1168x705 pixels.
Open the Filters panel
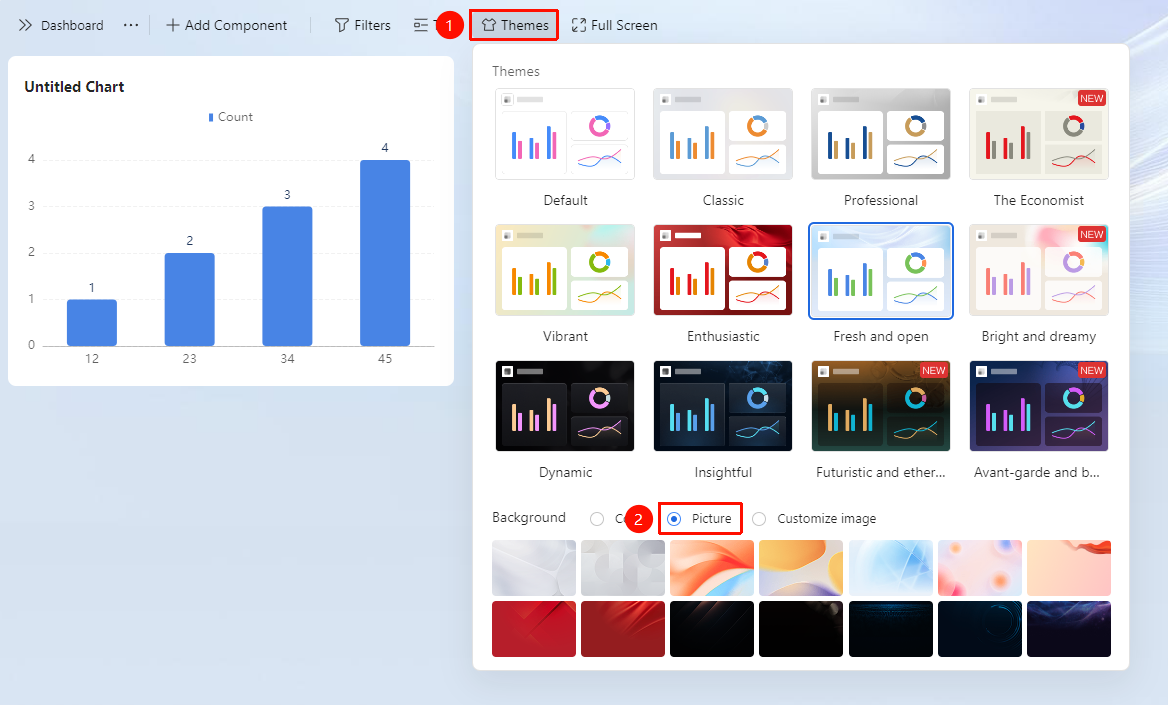coord(363,25)
